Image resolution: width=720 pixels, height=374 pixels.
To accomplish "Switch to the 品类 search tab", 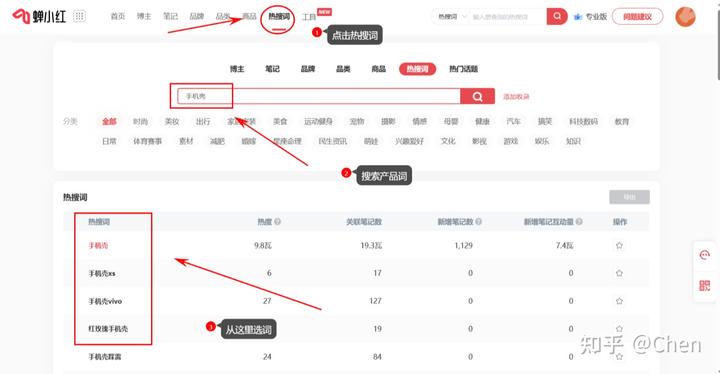I will tap(343, 69).
